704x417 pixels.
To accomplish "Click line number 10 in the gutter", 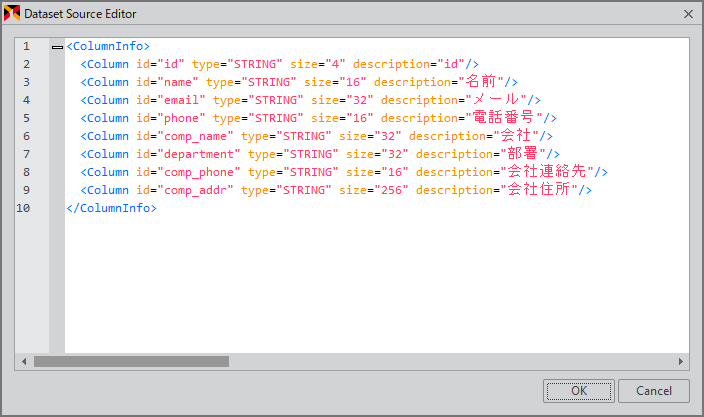I will coord(23,208).
